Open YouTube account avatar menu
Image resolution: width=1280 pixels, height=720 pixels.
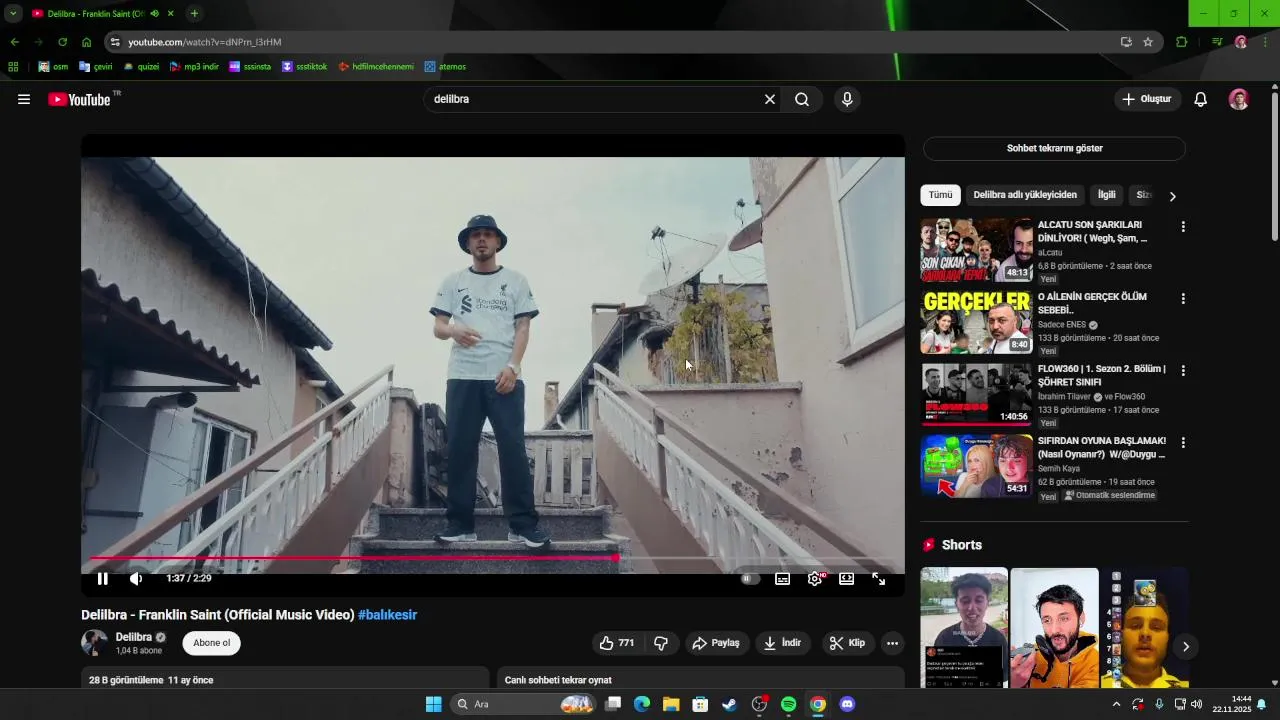(1239, 99)
